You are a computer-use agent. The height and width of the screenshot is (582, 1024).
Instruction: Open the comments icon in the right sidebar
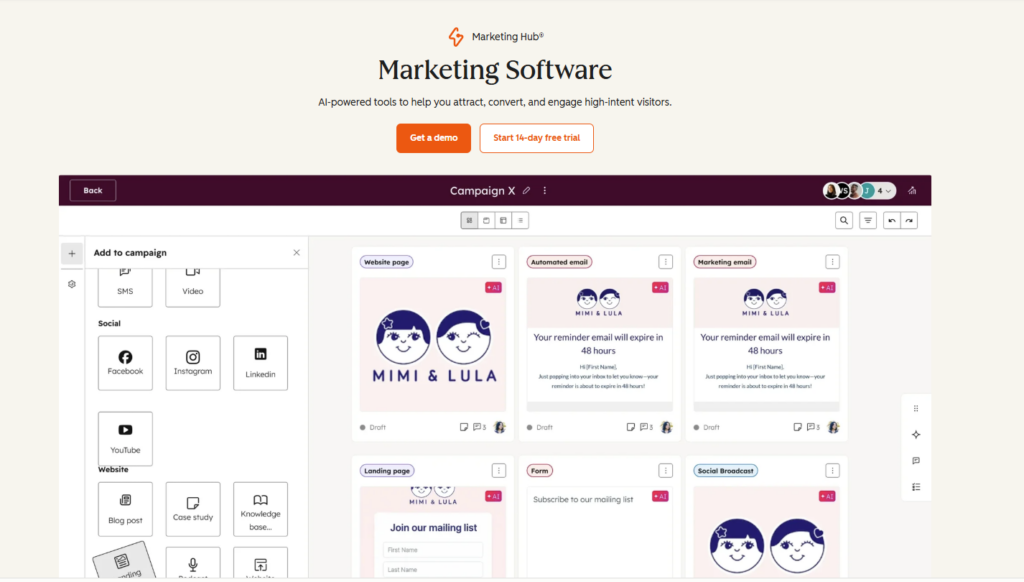[916, 460]
